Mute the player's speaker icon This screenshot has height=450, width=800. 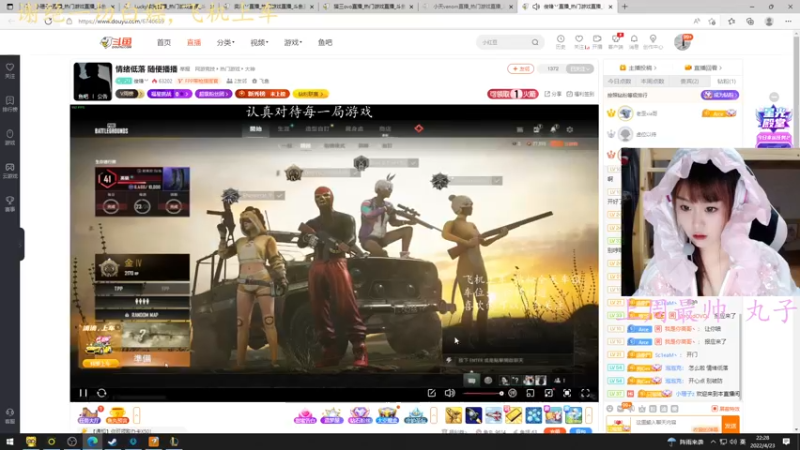(449, 393)
